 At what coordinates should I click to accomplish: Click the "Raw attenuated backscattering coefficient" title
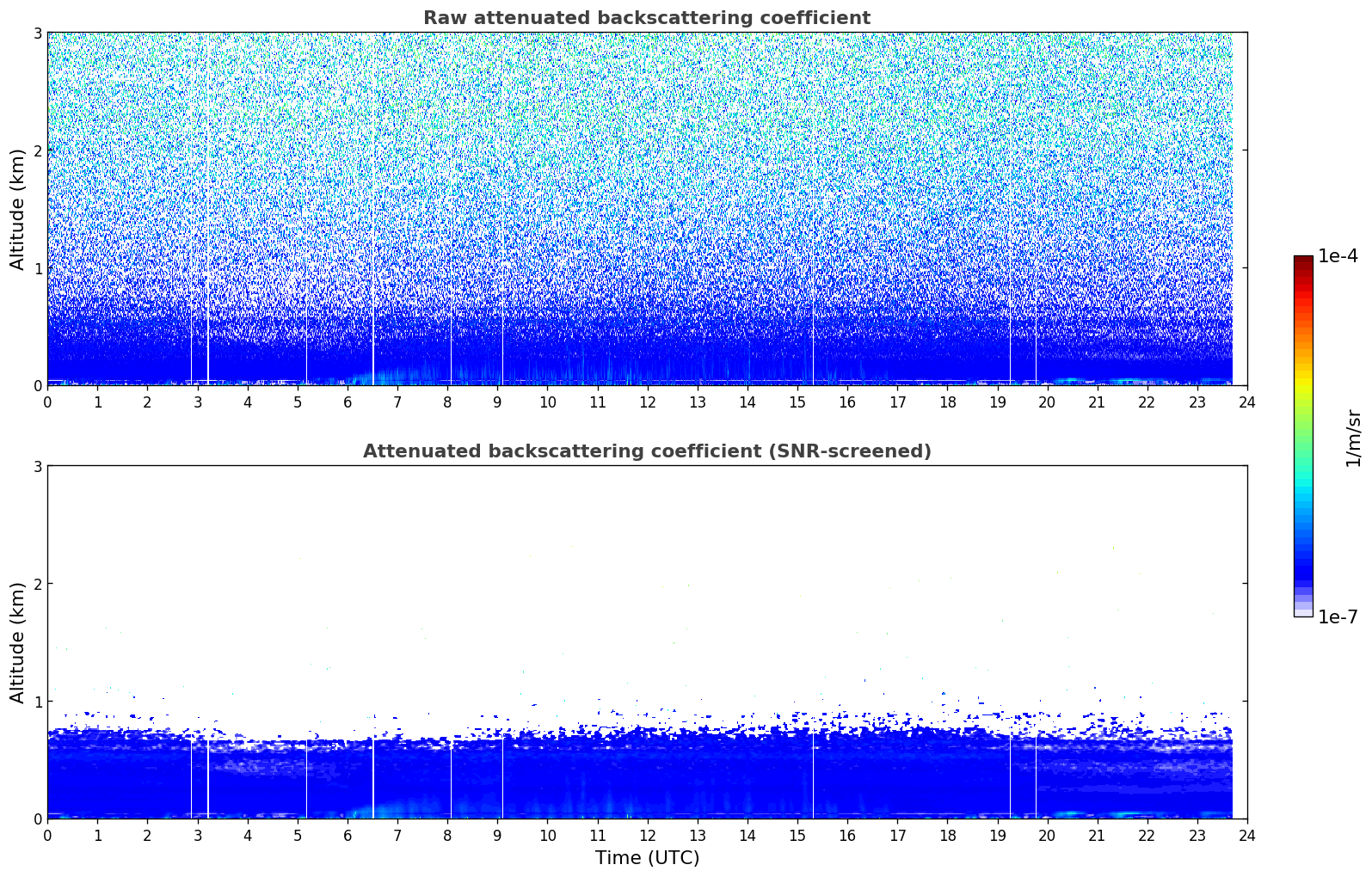click(646, 18)
